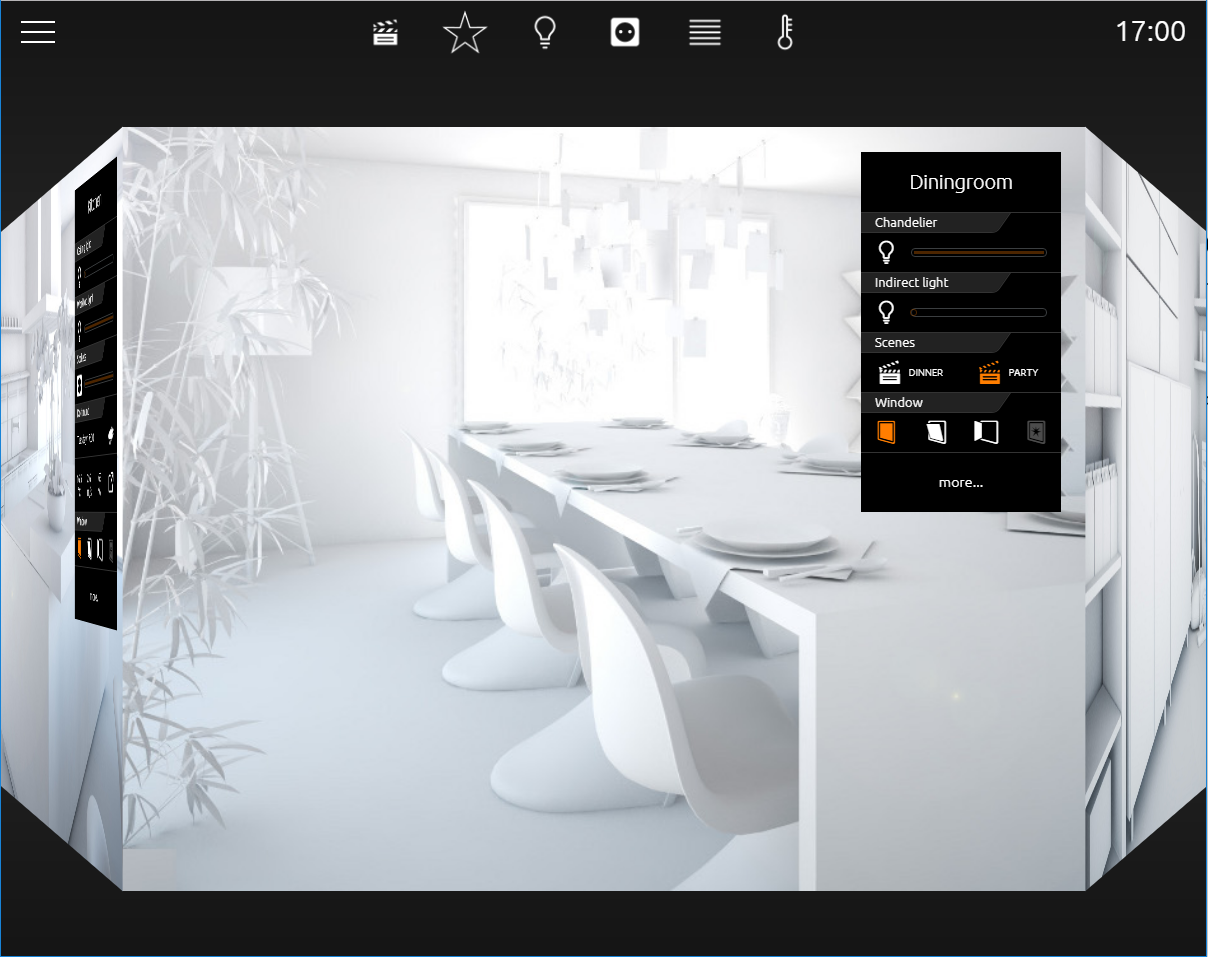Toggle the Indirect light bulb
This screenshot has height=957, width=1208.
pyautogui.click(x=886, y=312)
